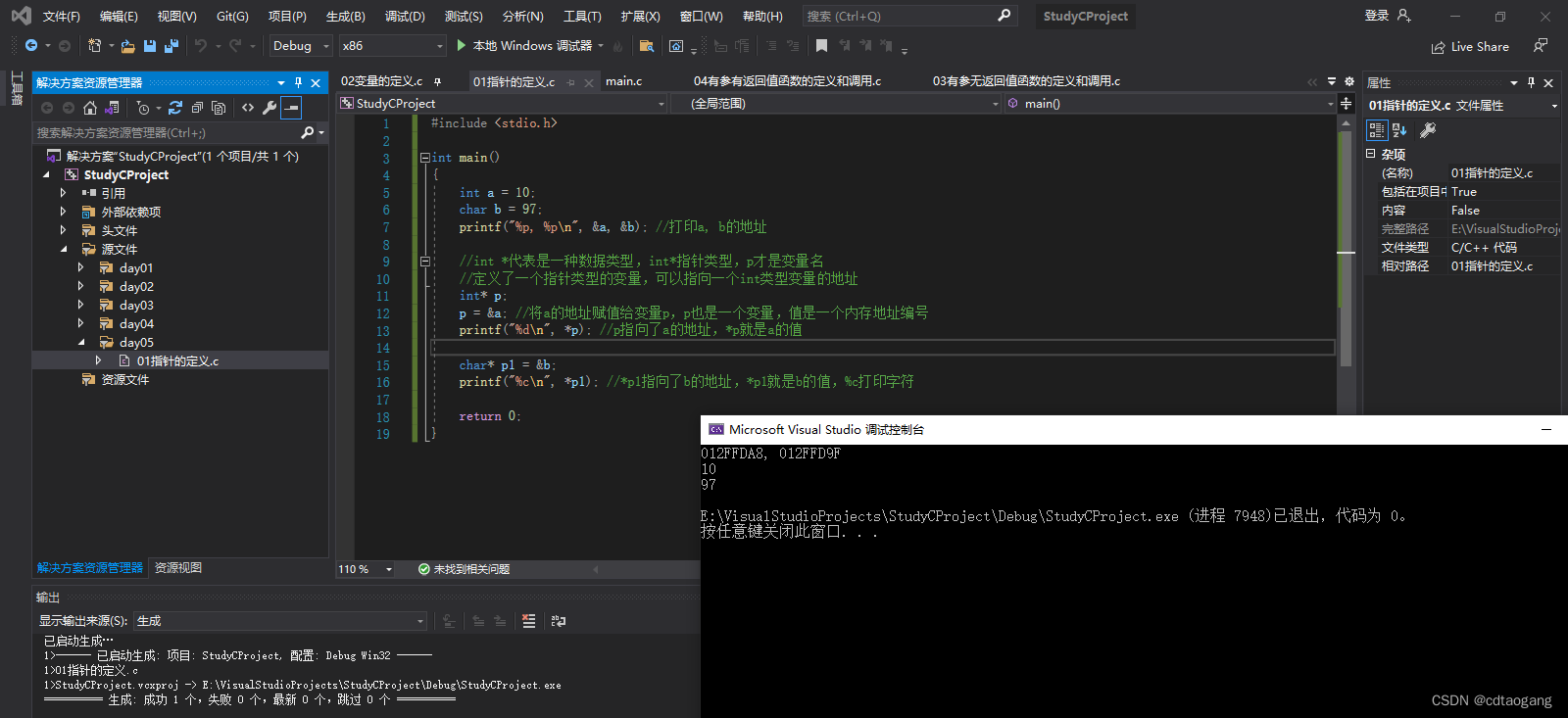Open properties wrench icon in Solution Explorer
The width and height of the screenshot is (1568, 718).
pos(269,108)
